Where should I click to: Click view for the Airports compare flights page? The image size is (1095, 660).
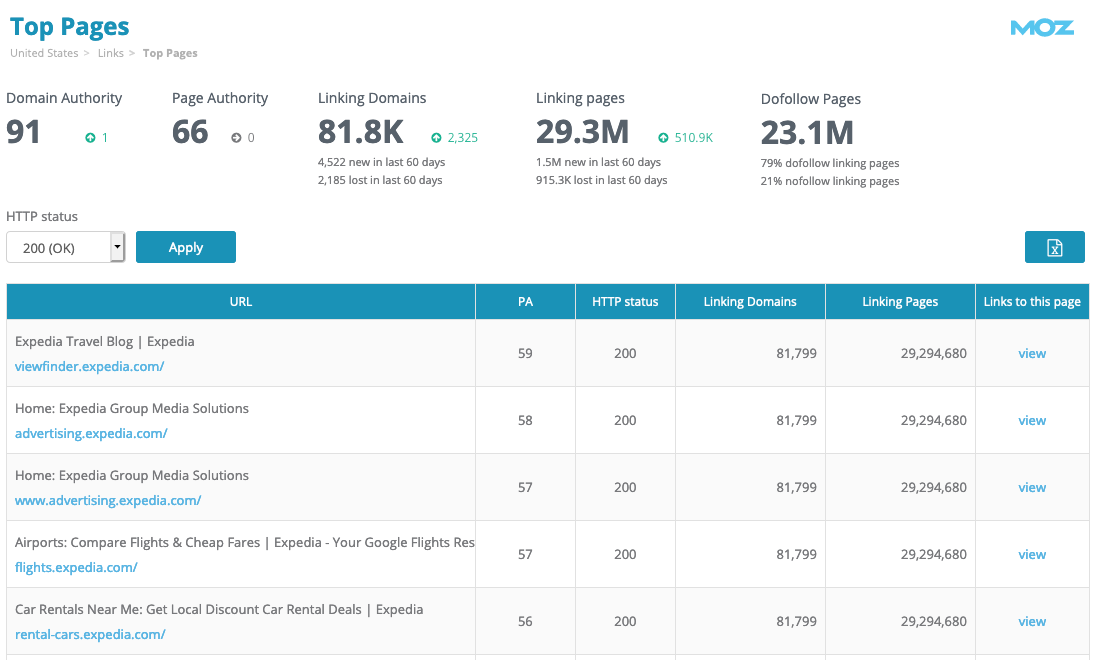pyautogui.click(x=1032, y=554)
